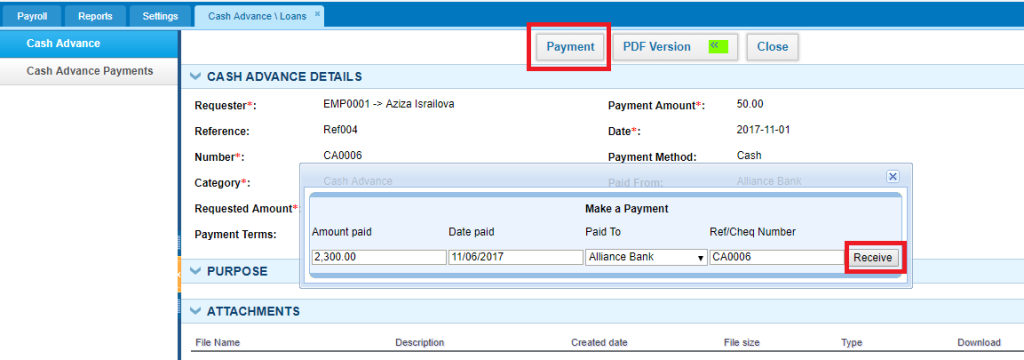The image size is (1024, 360).
Task: Select Cash Advance Payments in sidebar
Action: pos(89,71)
